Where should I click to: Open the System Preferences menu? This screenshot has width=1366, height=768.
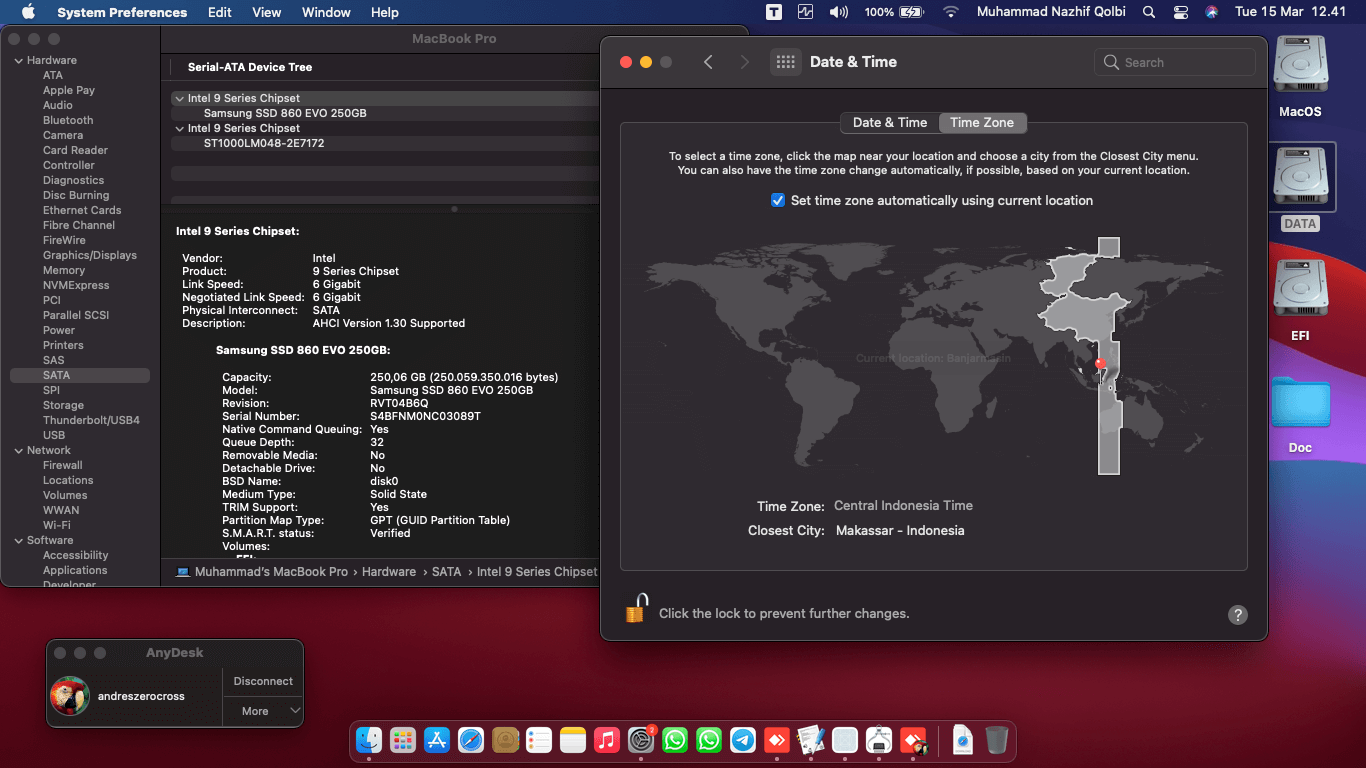tap(122, 12)
